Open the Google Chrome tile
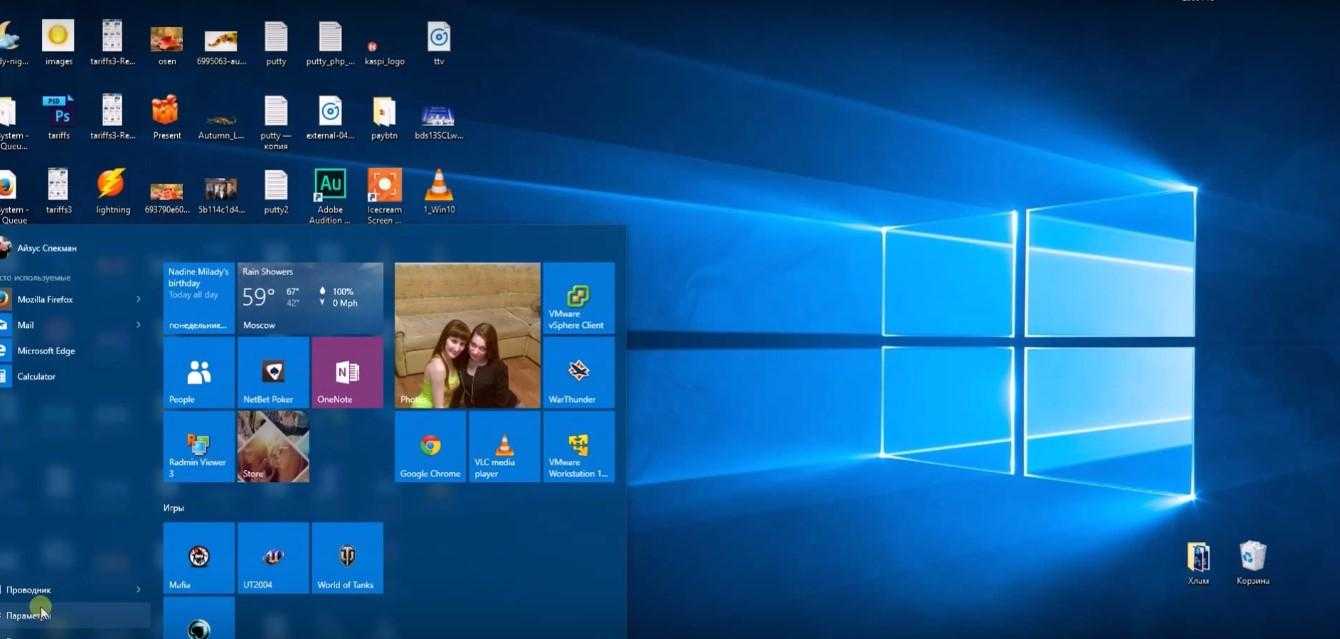This screenshot has width=1340, height=639. pos(430,447)
